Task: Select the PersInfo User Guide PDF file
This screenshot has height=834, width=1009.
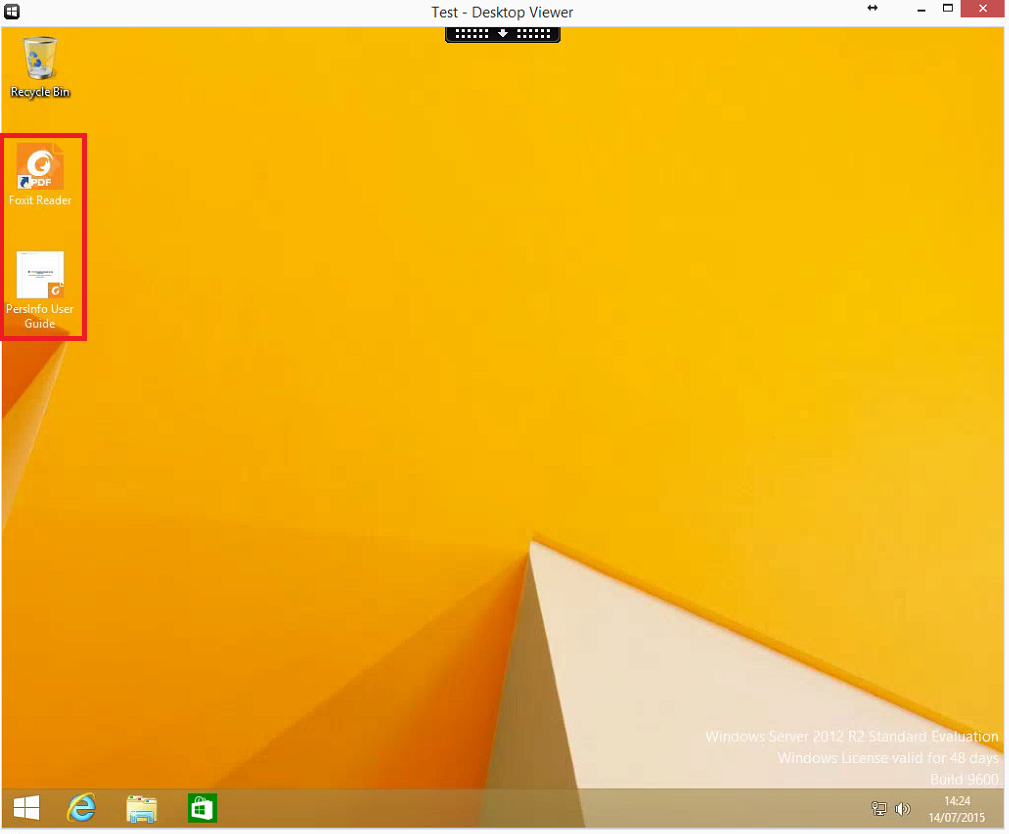Action: [x=40, y=290]
